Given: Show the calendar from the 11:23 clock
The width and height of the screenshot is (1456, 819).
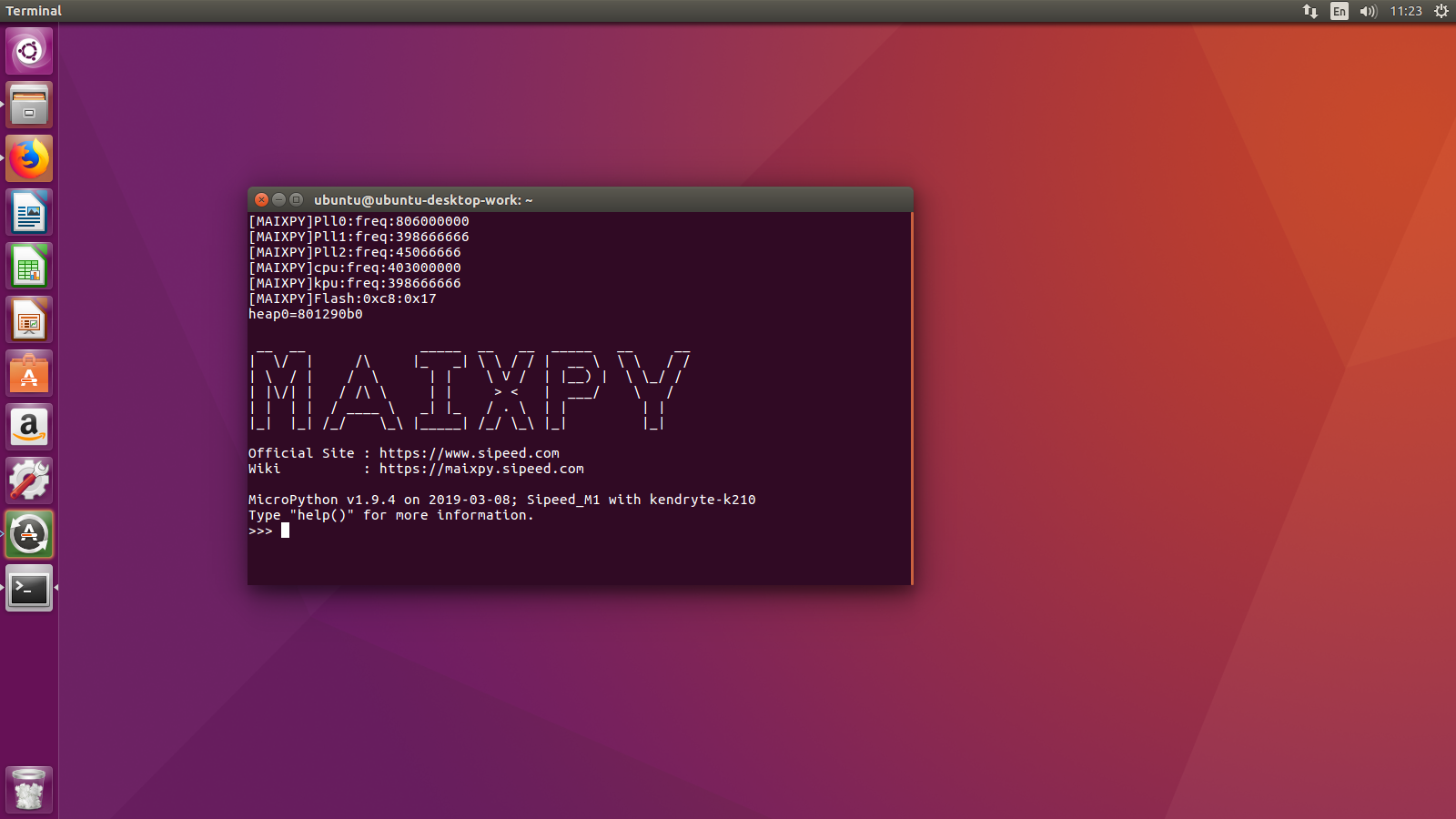Looking at the screenshot, I should point(1406,11).
